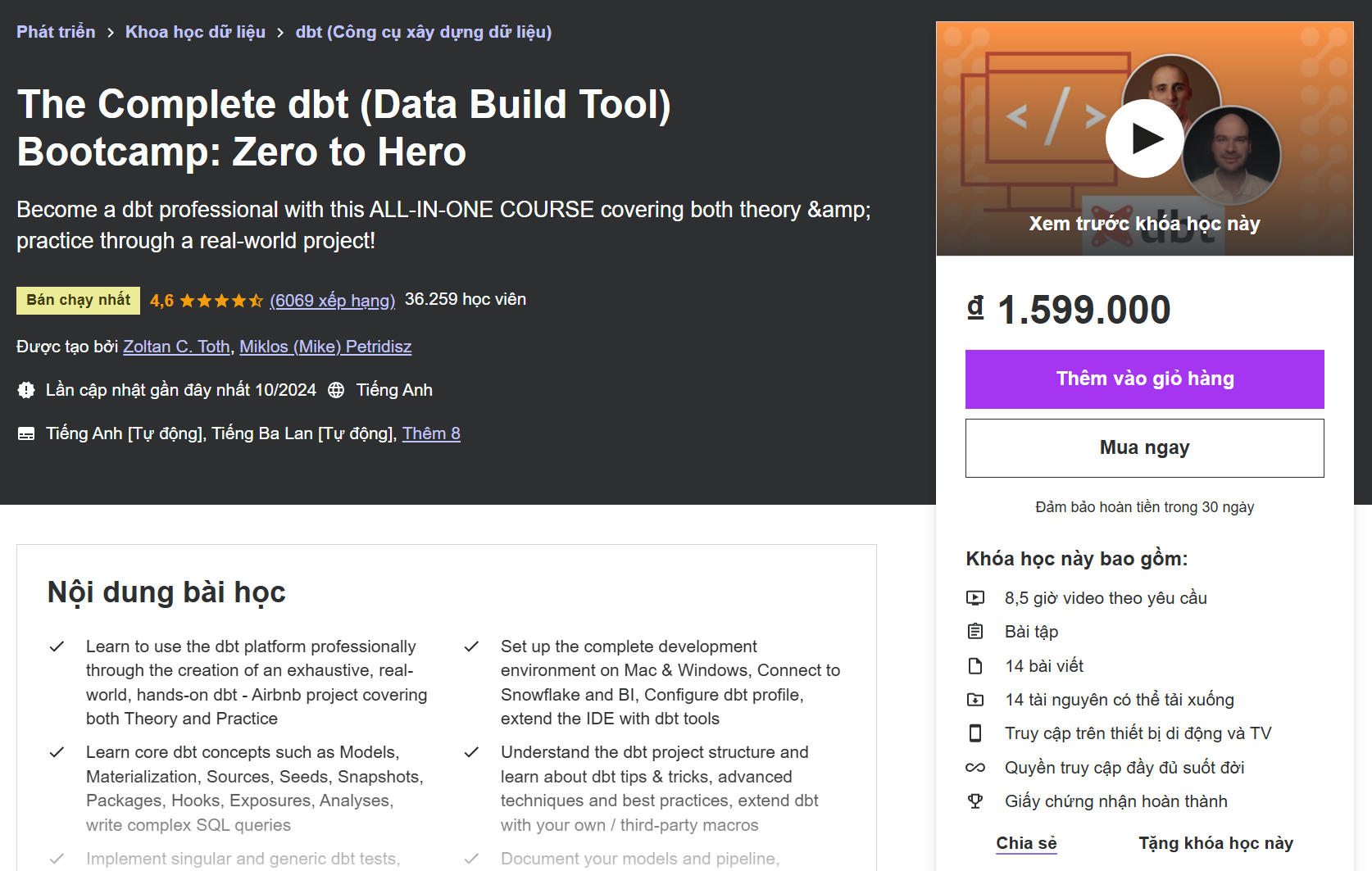Click the video hours icon beside 8,5 giờ
The width and height of the screenshot is (1372, 871).
point(975,598)
